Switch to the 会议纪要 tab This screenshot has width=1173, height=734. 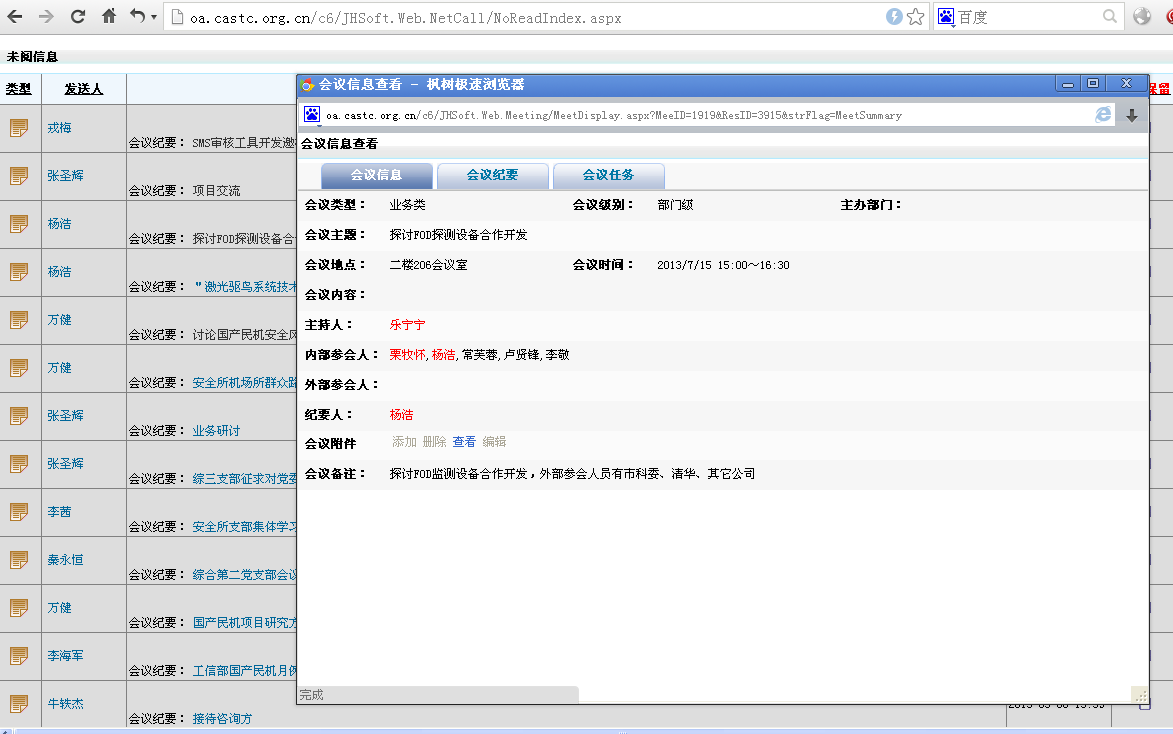tap(492, 175)
